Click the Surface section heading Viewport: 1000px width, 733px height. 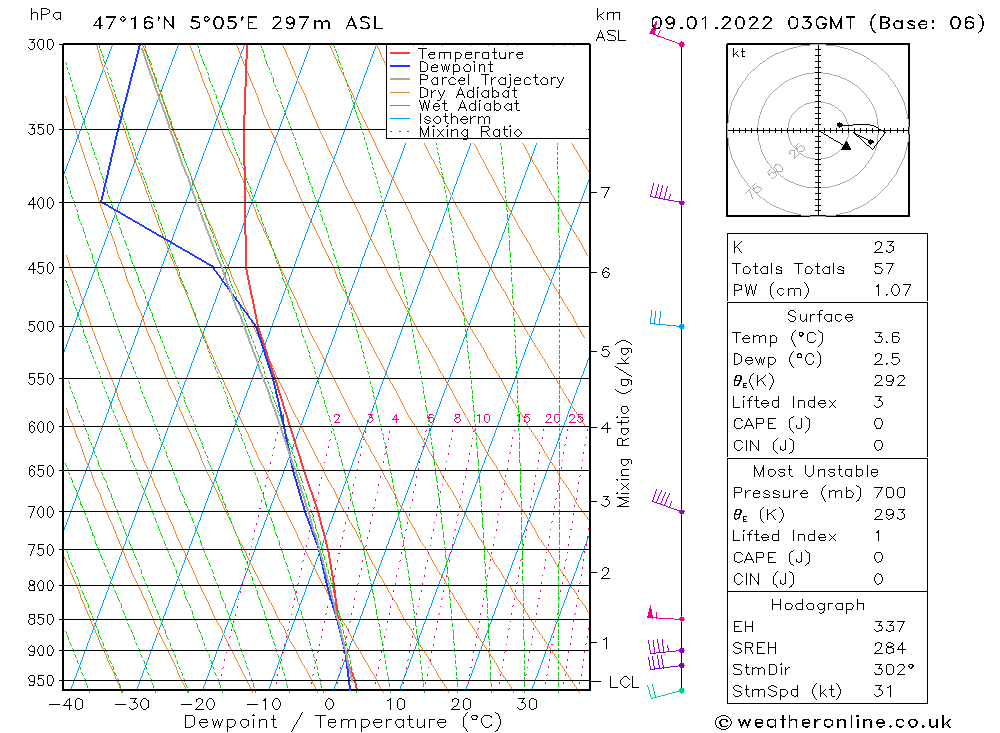click(820, 316)
